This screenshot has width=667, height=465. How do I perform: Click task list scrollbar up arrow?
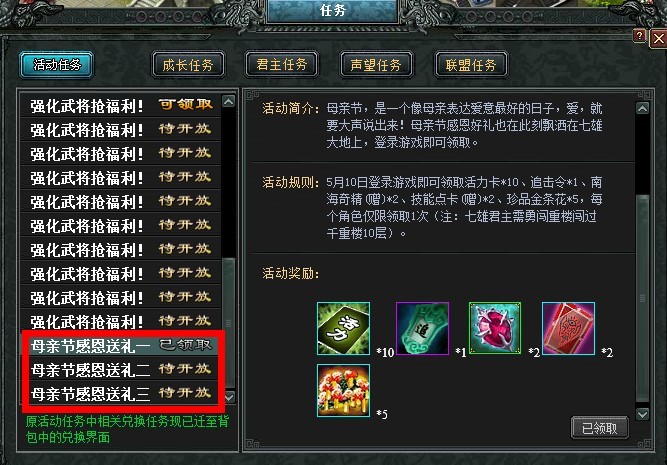click(x=228, y=101)
